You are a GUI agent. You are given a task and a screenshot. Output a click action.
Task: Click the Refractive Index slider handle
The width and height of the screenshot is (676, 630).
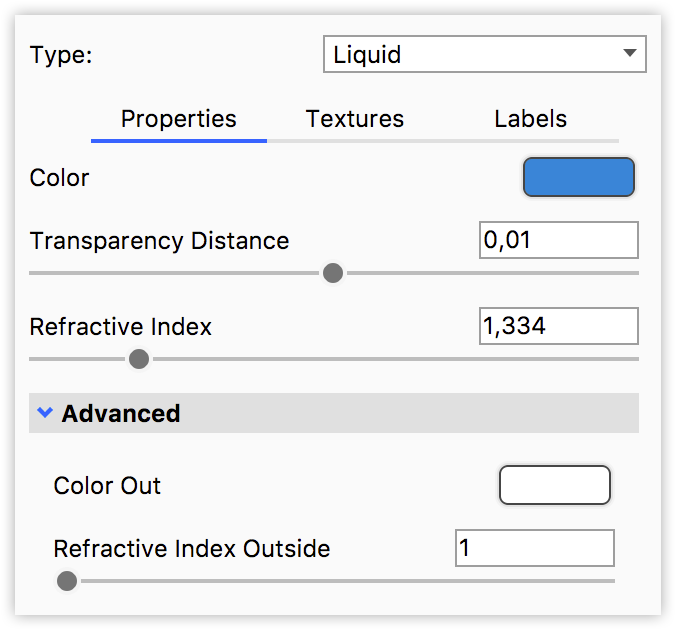point(140,359)
